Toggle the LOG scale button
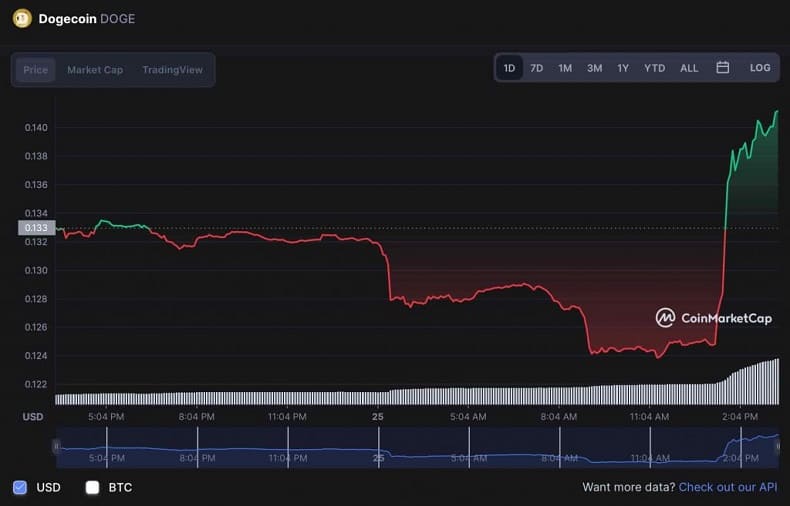 760,68
